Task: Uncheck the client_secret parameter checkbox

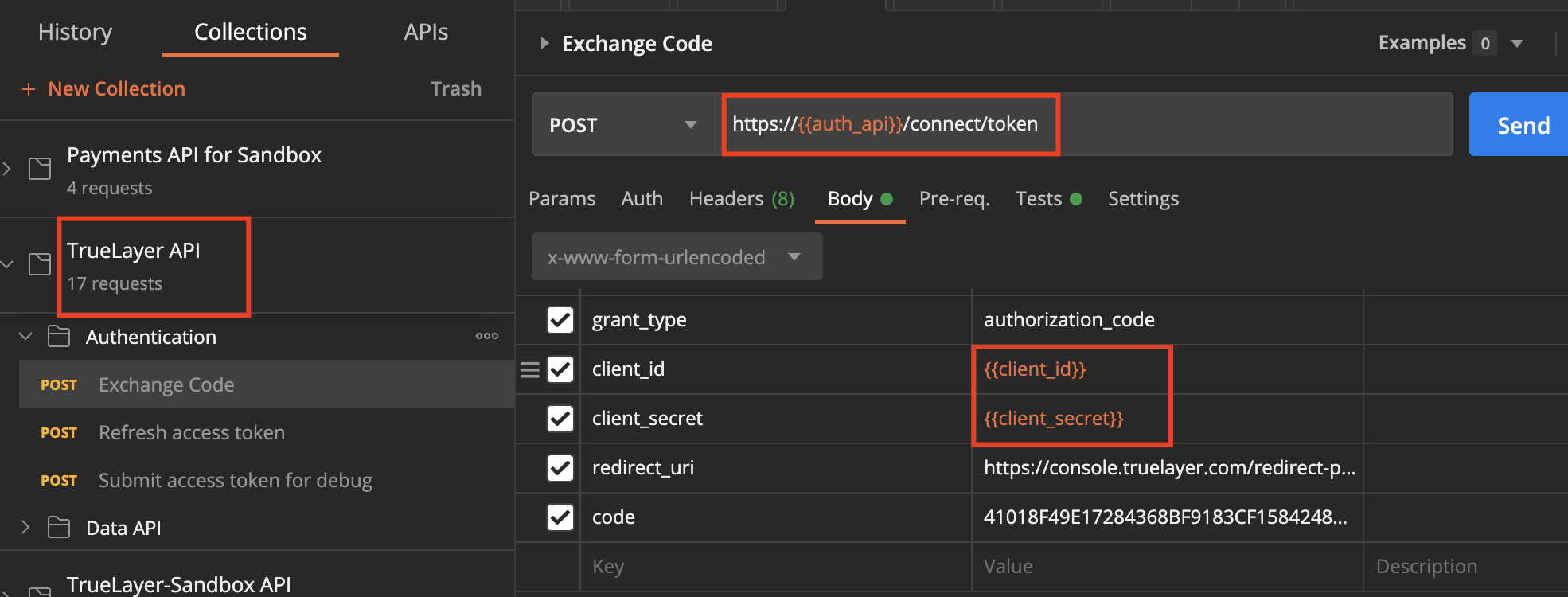Action: tap(560, 419)
